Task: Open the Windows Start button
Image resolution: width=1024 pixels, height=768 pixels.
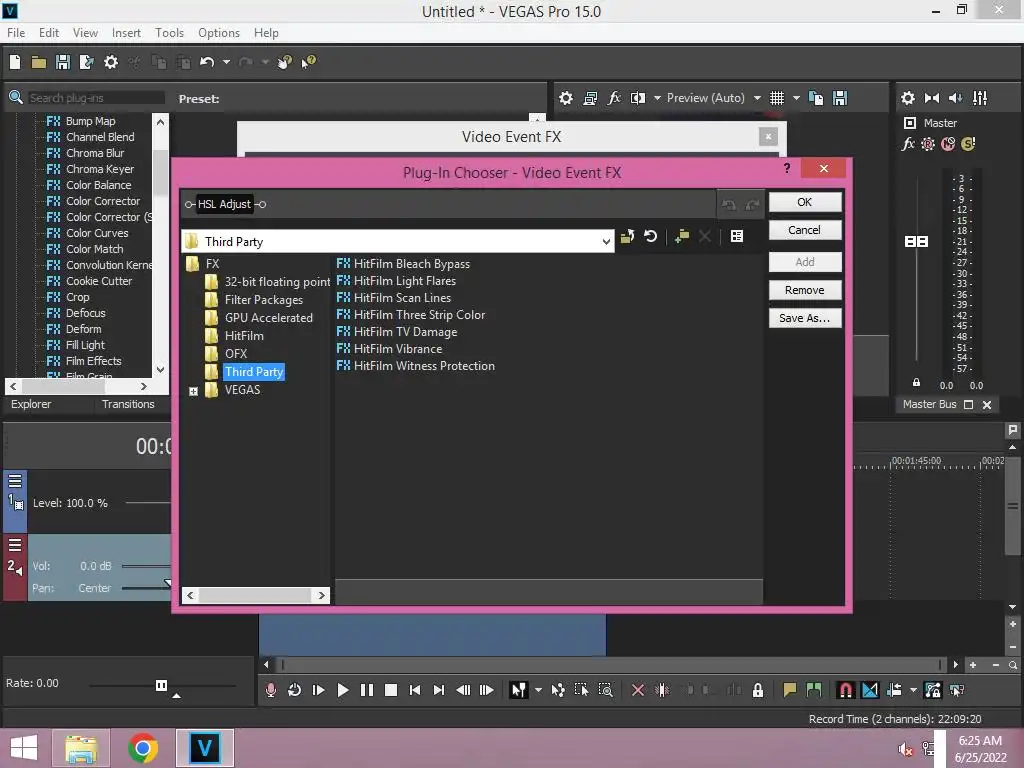Action: click(24, 748)
